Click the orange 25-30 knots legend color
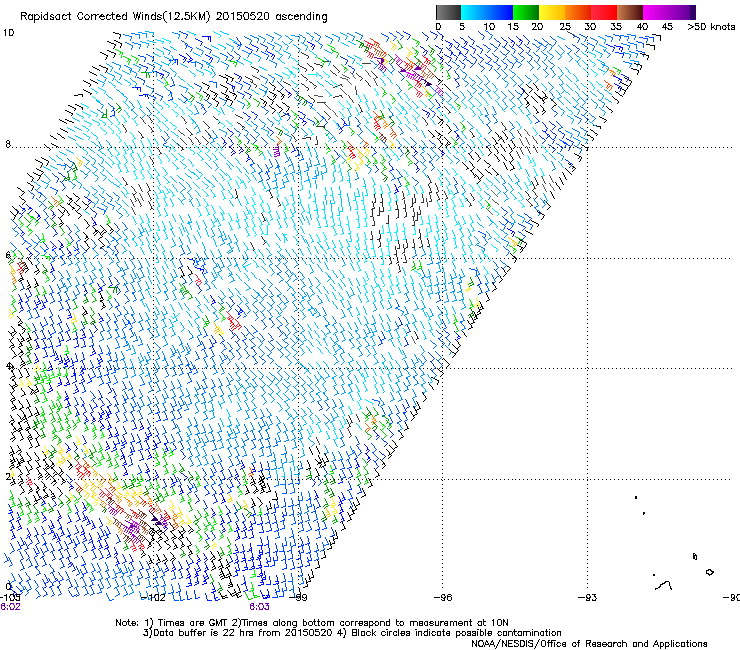The width and height of the screenshot is (740, 650). click(578, 12)
